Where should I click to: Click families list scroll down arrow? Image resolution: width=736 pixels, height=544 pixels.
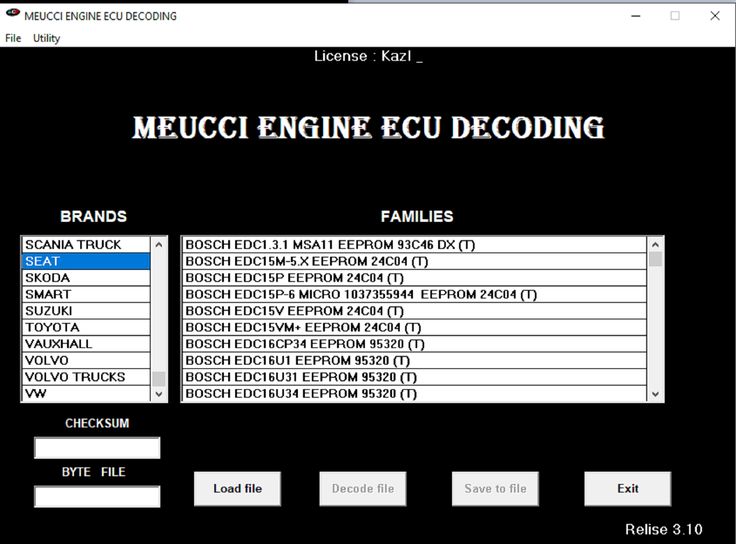(x=655, y=394)
